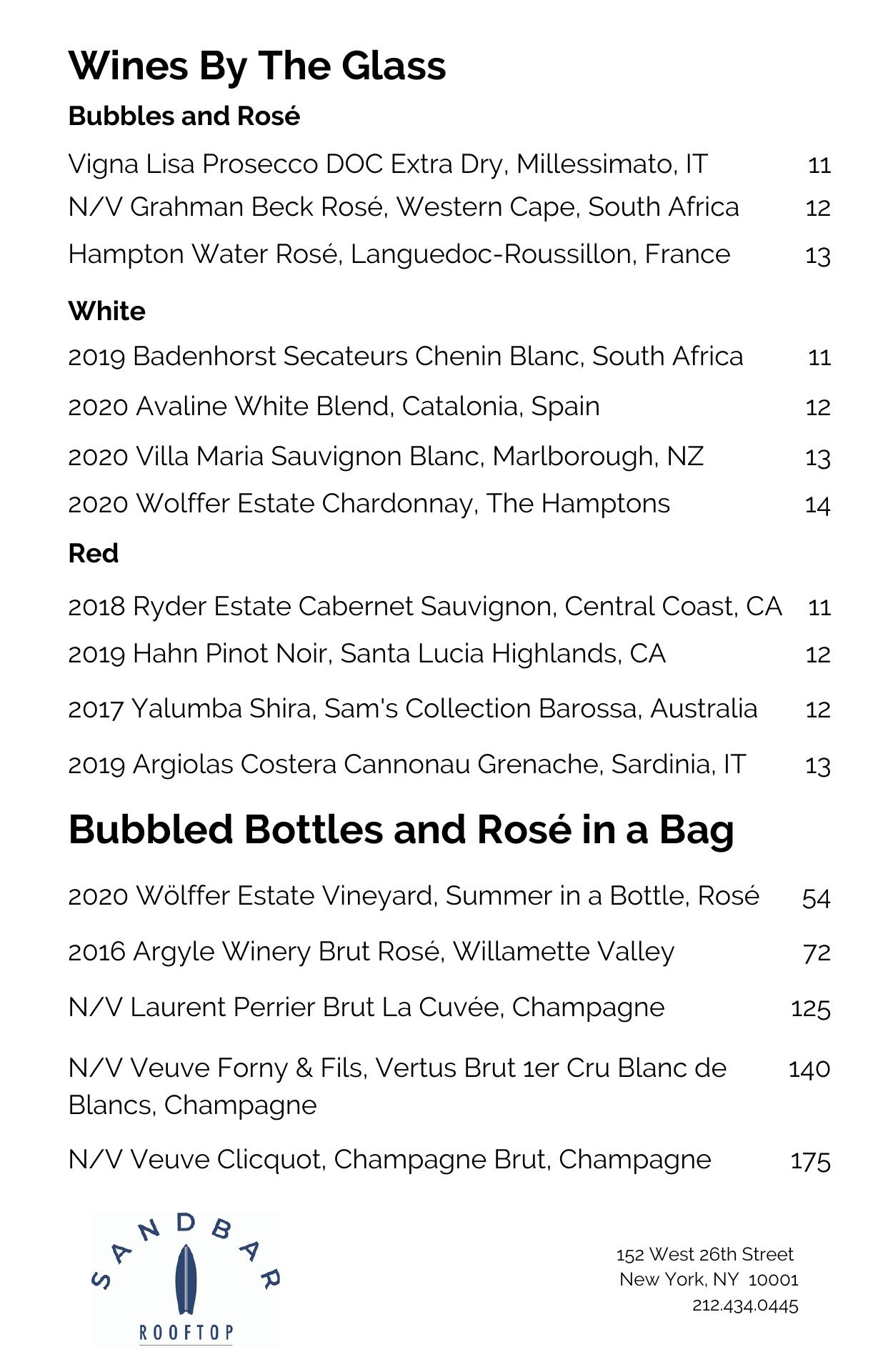Select 2018 Ryder Estate Cabernet Sauvignon
The height and width of the screenshot is (1372, 888).
tap(424, 607)
